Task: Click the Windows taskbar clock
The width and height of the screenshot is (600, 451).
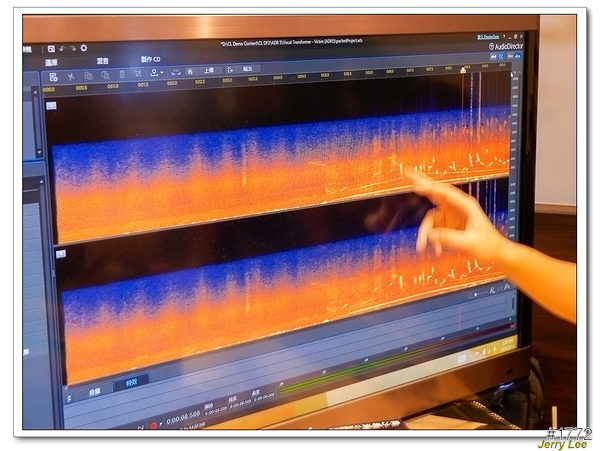Action: coord(507,344)
